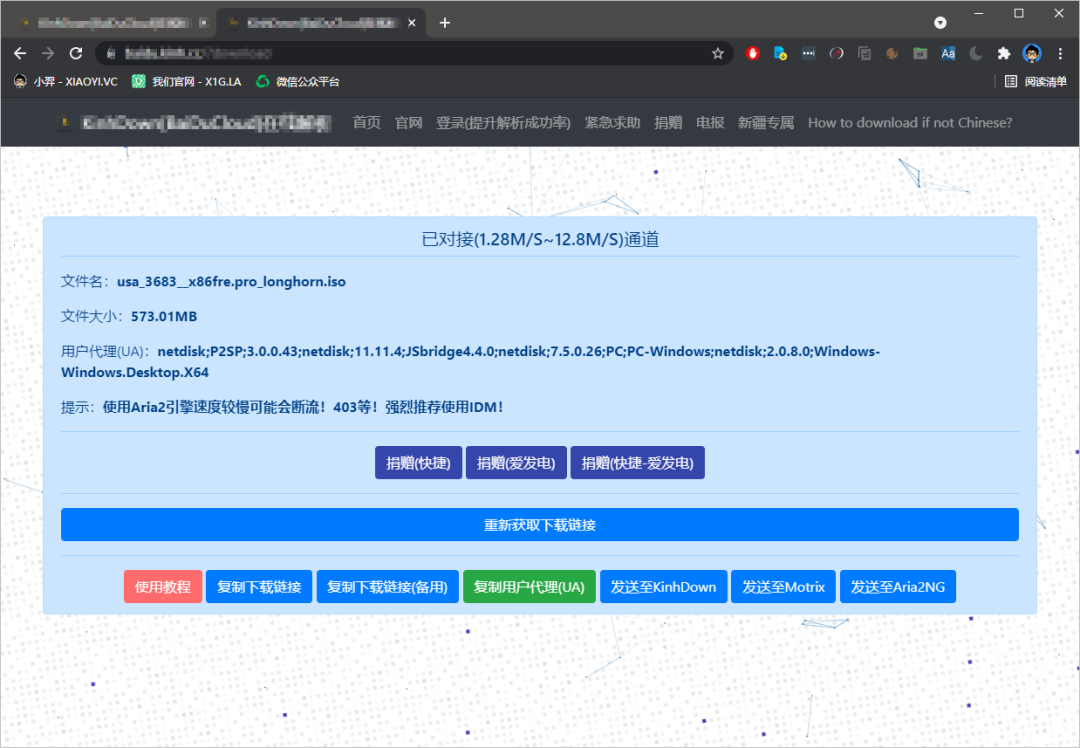Send download via 发送至KinhDown button

[663, 587]
